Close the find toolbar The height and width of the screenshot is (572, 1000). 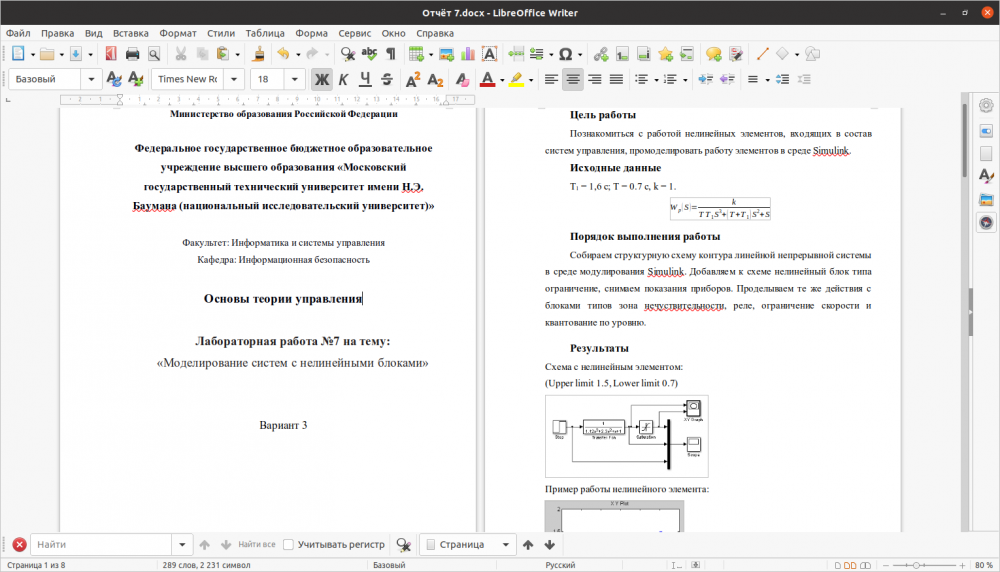pos(19,544)
